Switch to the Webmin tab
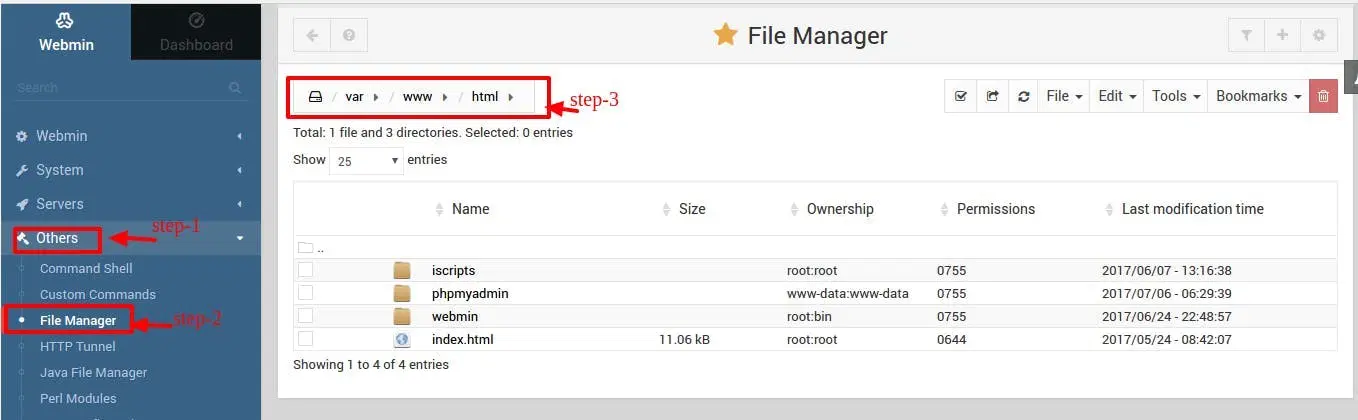This screenshot has height=420, width=1358. tap(65, 31)
